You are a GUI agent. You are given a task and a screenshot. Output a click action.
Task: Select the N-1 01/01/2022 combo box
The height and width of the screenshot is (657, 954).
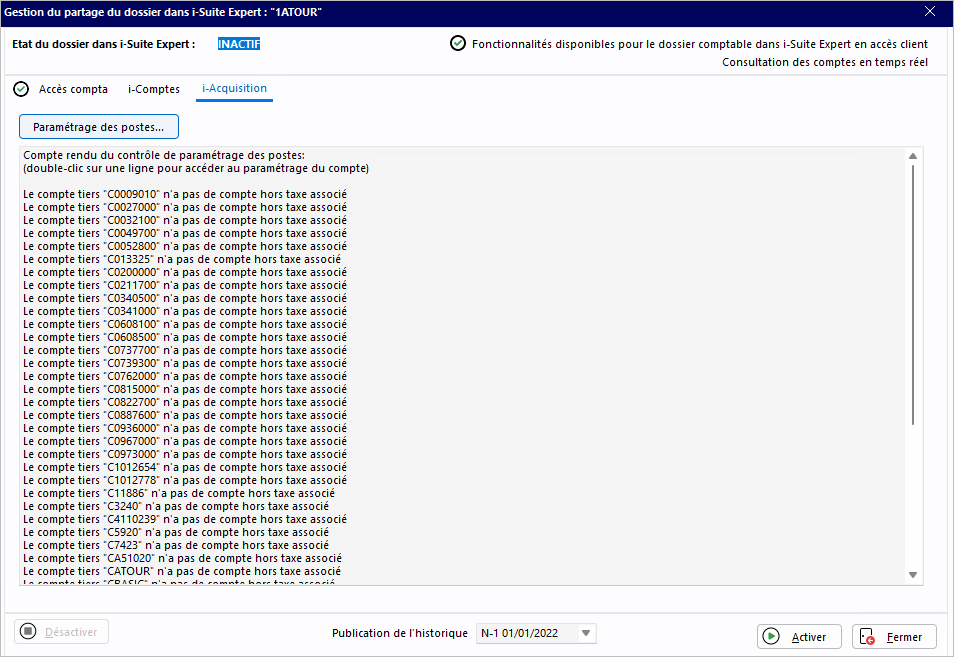pos(535,633)
